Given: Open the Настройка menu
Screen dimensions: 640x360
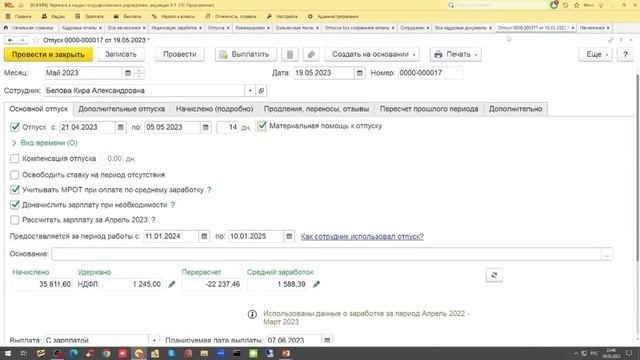Looking at the screenshot, I should pyautogui.click(x=282, y=16).
